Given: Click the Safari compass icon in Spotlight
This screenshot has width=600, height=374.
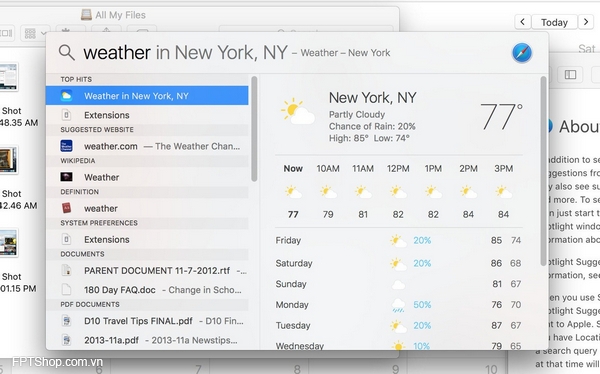Looking at the screenshot, I should point(522,53).
